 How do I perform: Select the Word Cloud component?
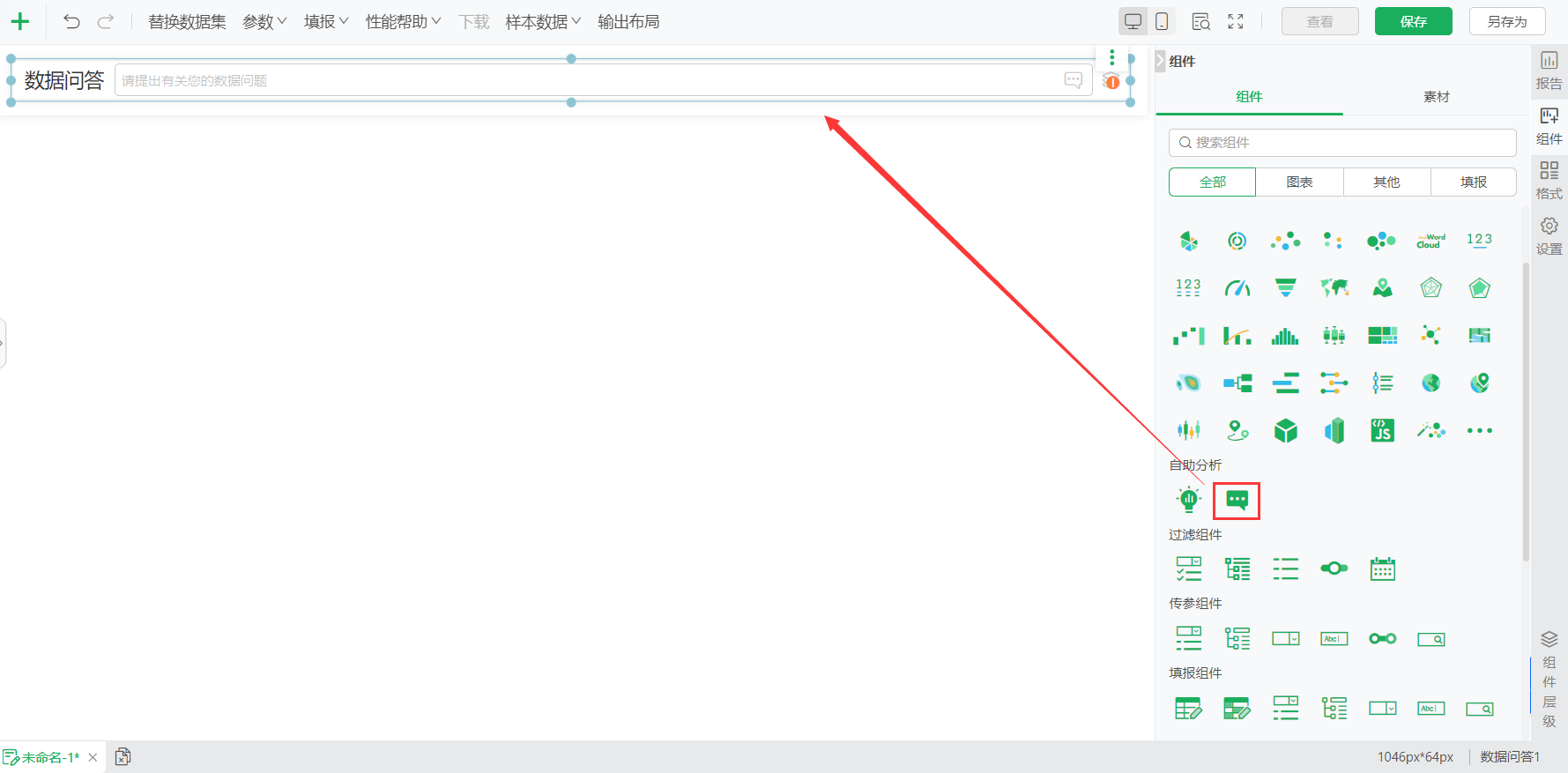[1431, 241]
